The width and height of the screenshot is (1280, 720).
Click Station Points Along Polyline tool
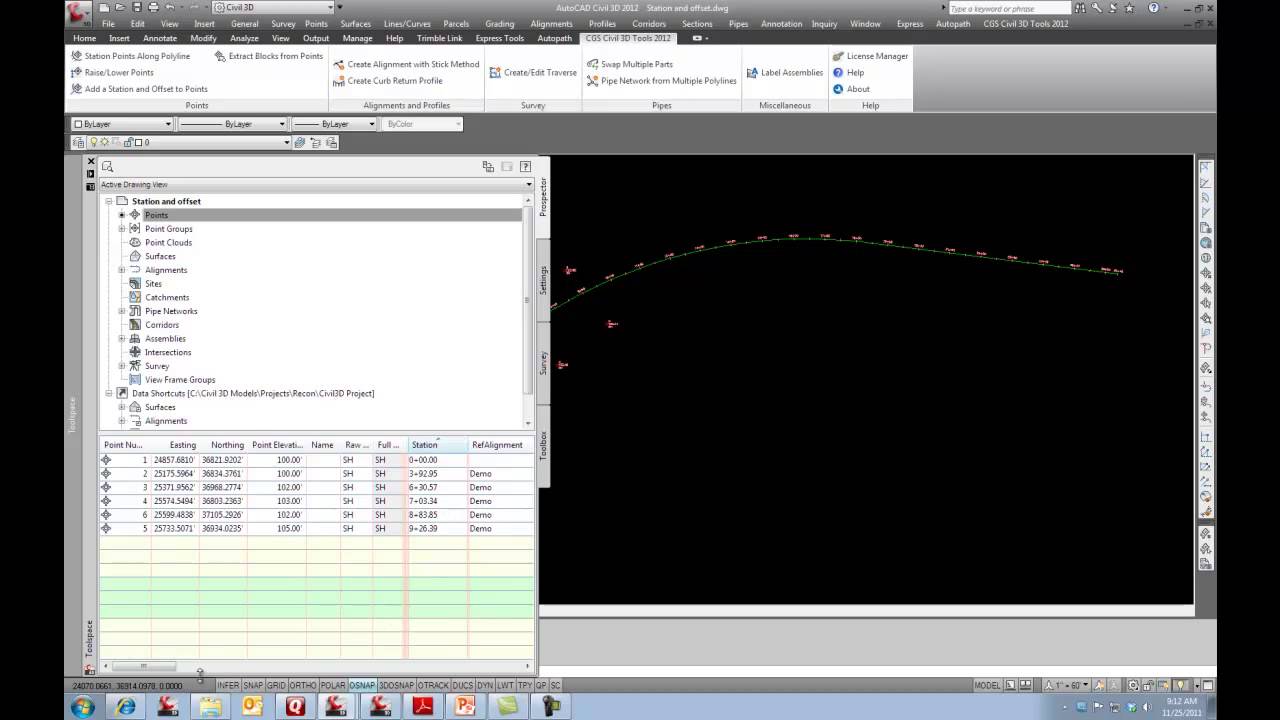pyautogui.click(x=130, y=56)
